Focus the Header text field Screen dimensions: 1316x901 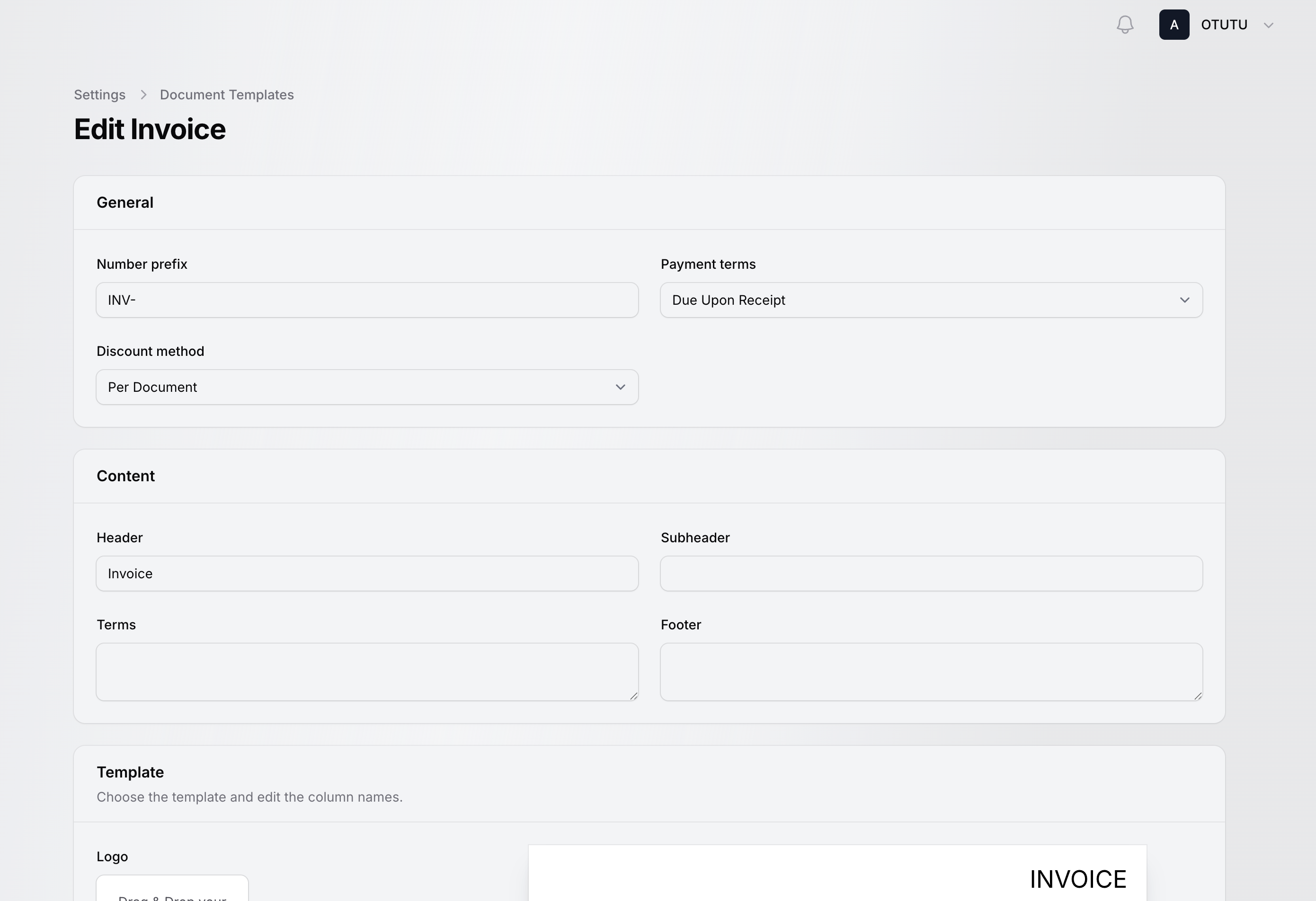tap(367, 574)
